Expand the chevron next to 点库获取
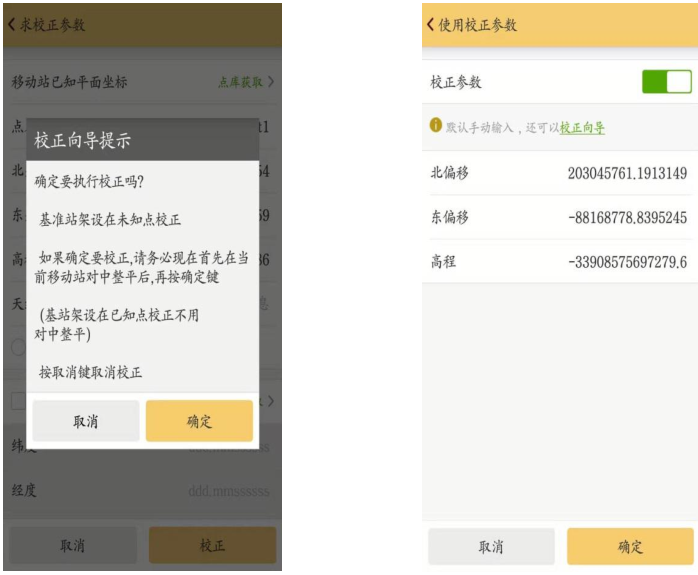This screenshot has width=698, height=575. click(x=270, y=82)
